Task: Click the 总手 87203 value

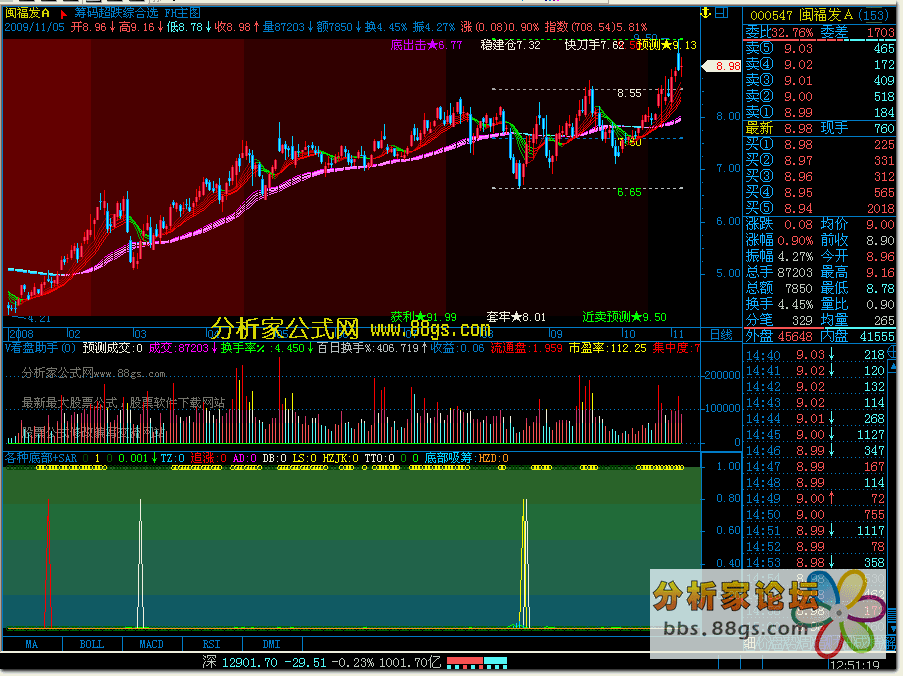Action: (x=795, y=272)
